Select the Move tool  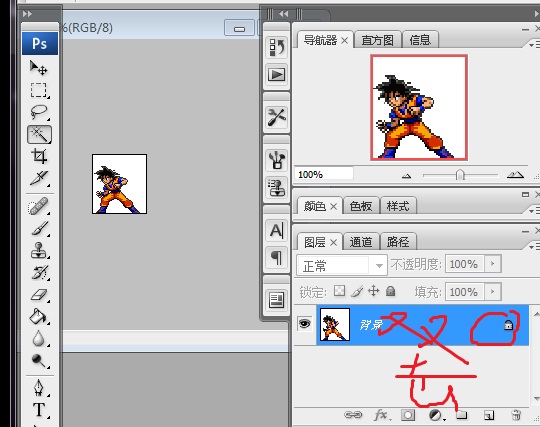point(39,67)
